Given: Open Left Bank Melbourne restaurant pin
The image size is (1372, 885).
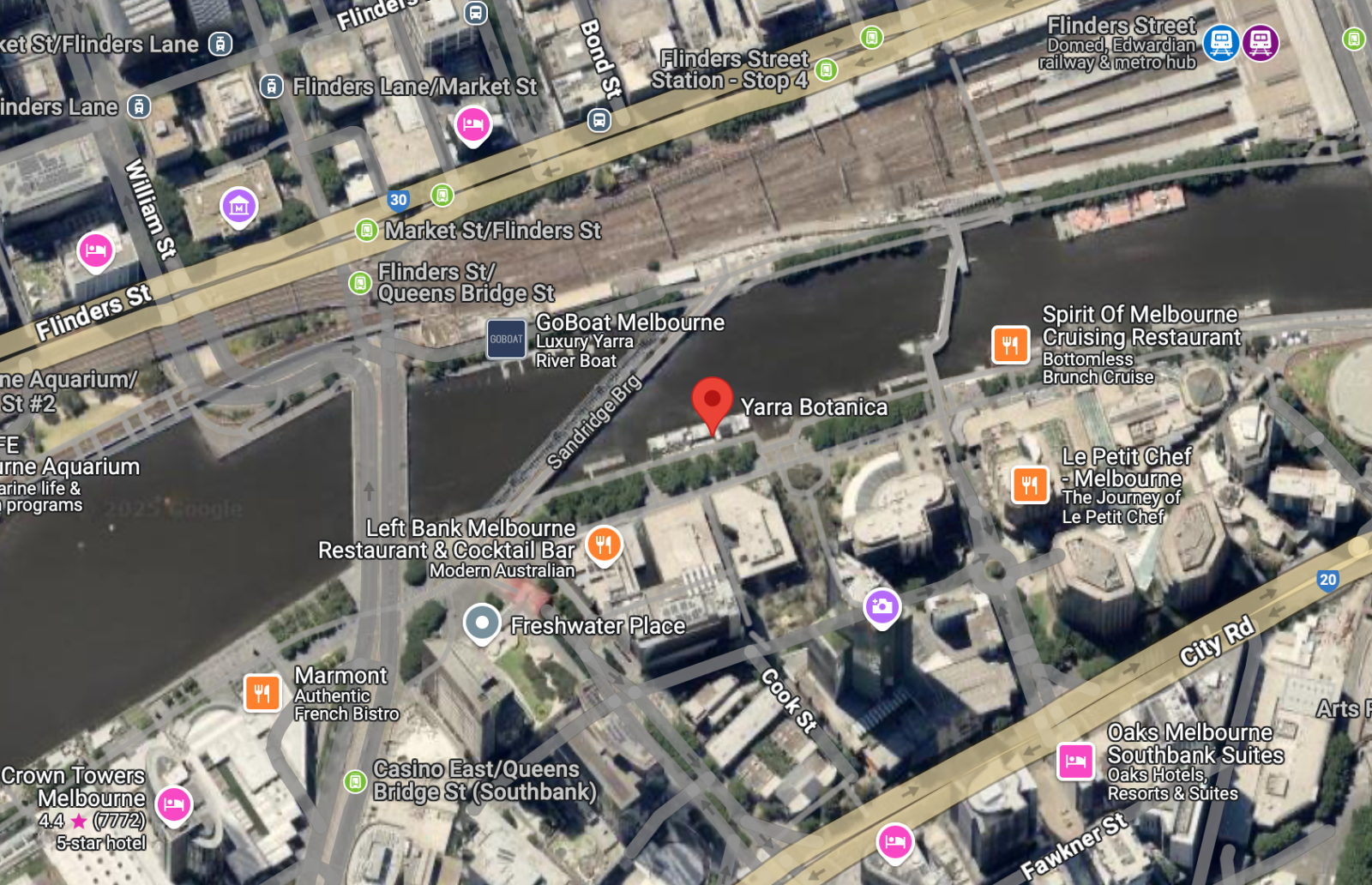Looking at the screenshot, I should click(x=604, y=545).
